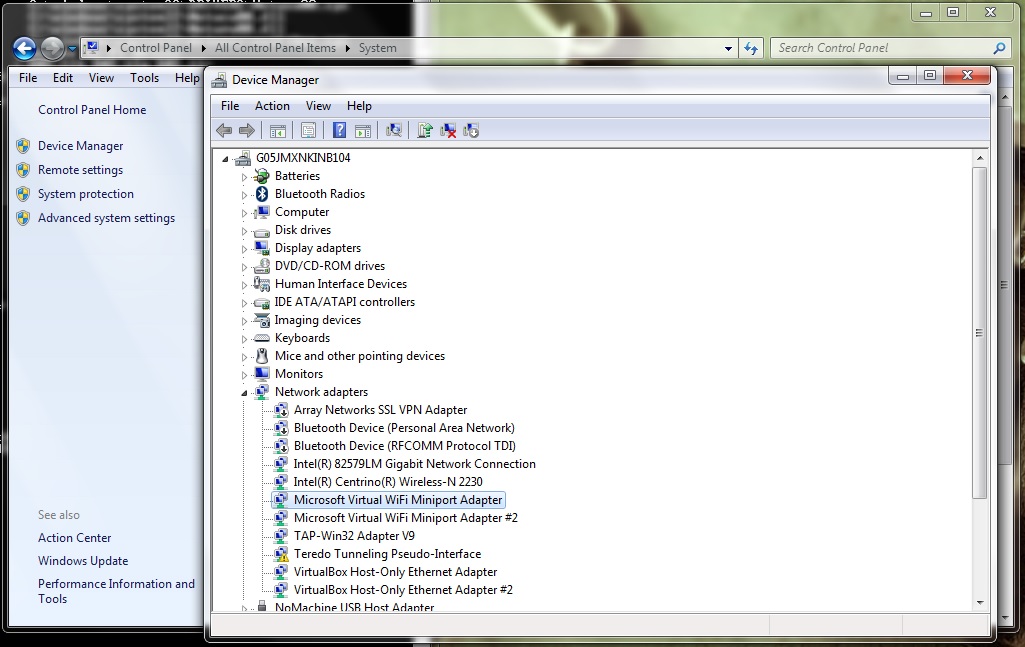
Task: Open the View menu in Device Manager
Action: [318, 105]
